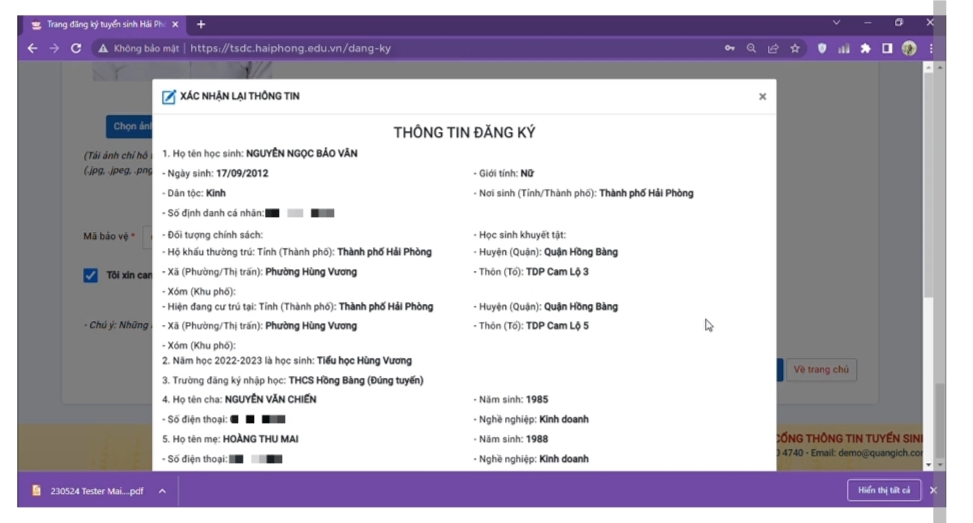Click the browser back arrow
Image resolution: width=973 pixels, height=523 pixels.
32,48
